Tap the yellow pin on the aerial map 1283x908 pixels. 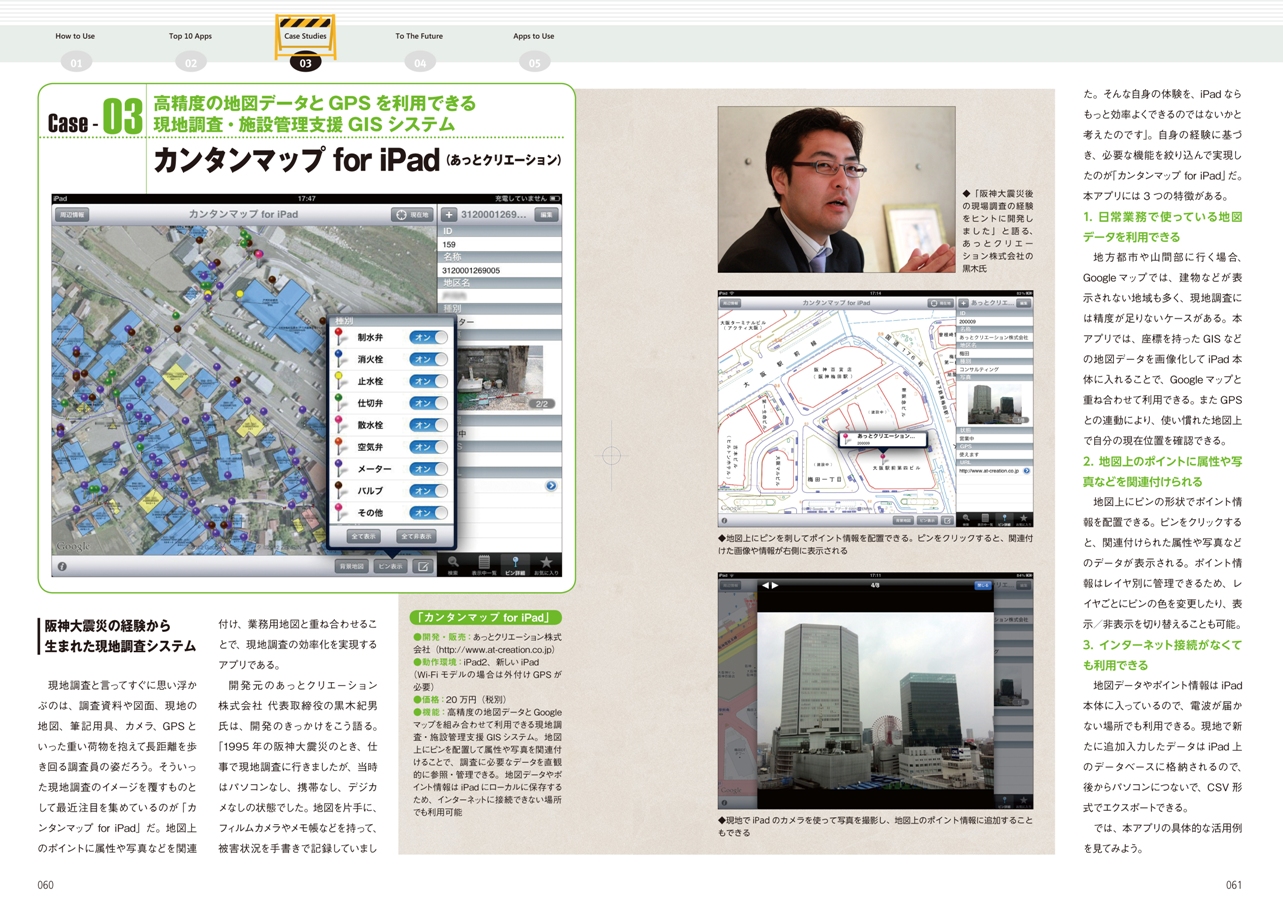click(x=240, y=294)
